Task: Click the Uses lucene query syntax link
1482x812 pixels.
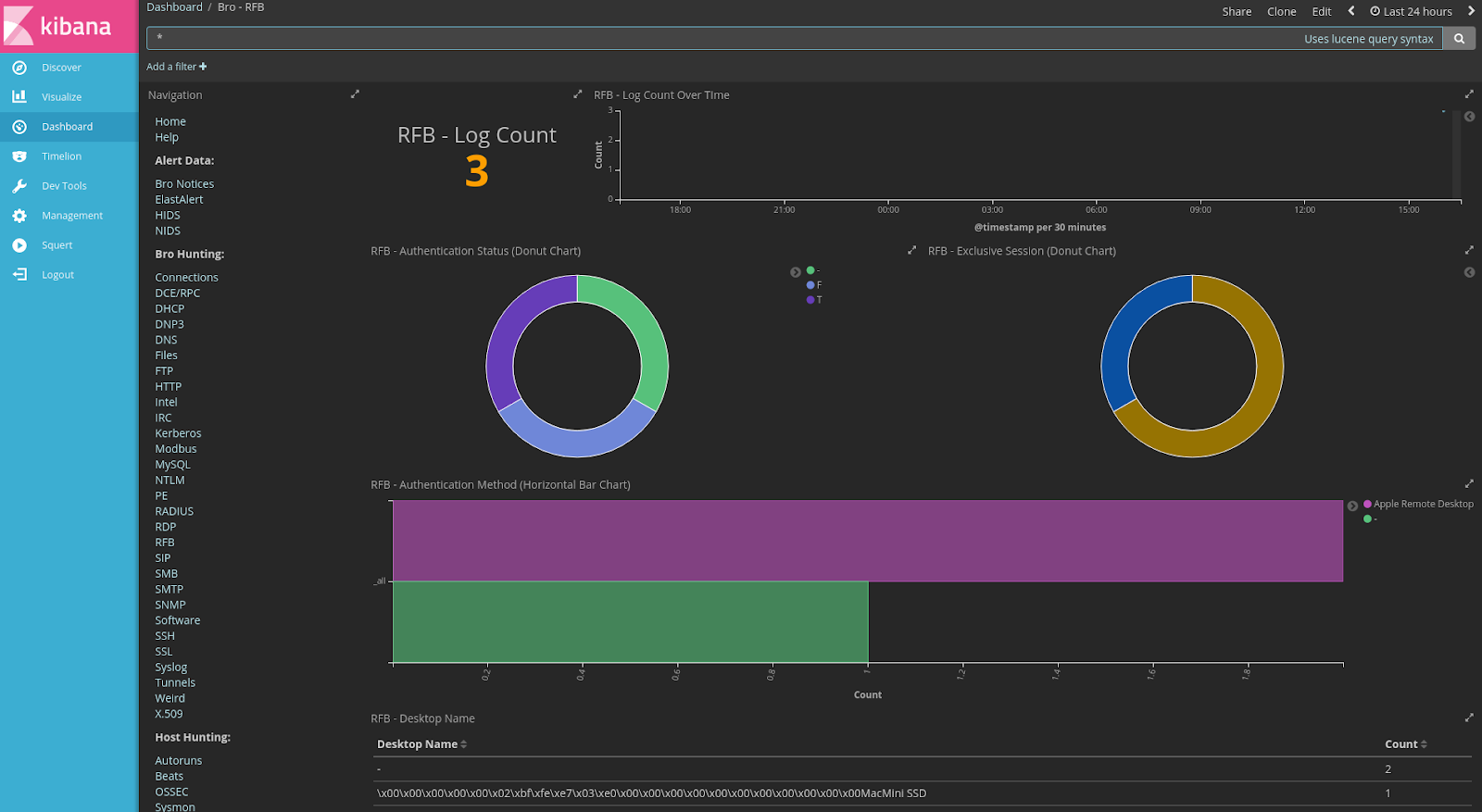Action: coord(1368,39)
